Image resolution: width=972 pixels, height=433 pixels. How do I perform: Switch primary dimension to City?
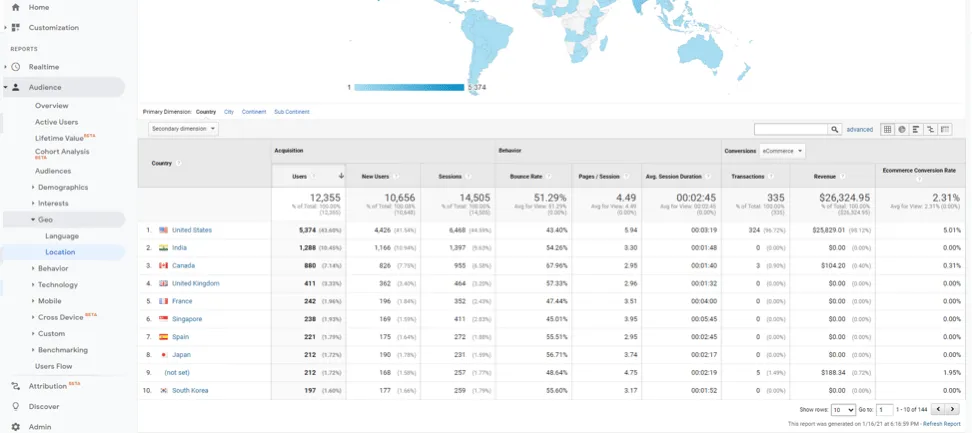[x=229, y=112]
